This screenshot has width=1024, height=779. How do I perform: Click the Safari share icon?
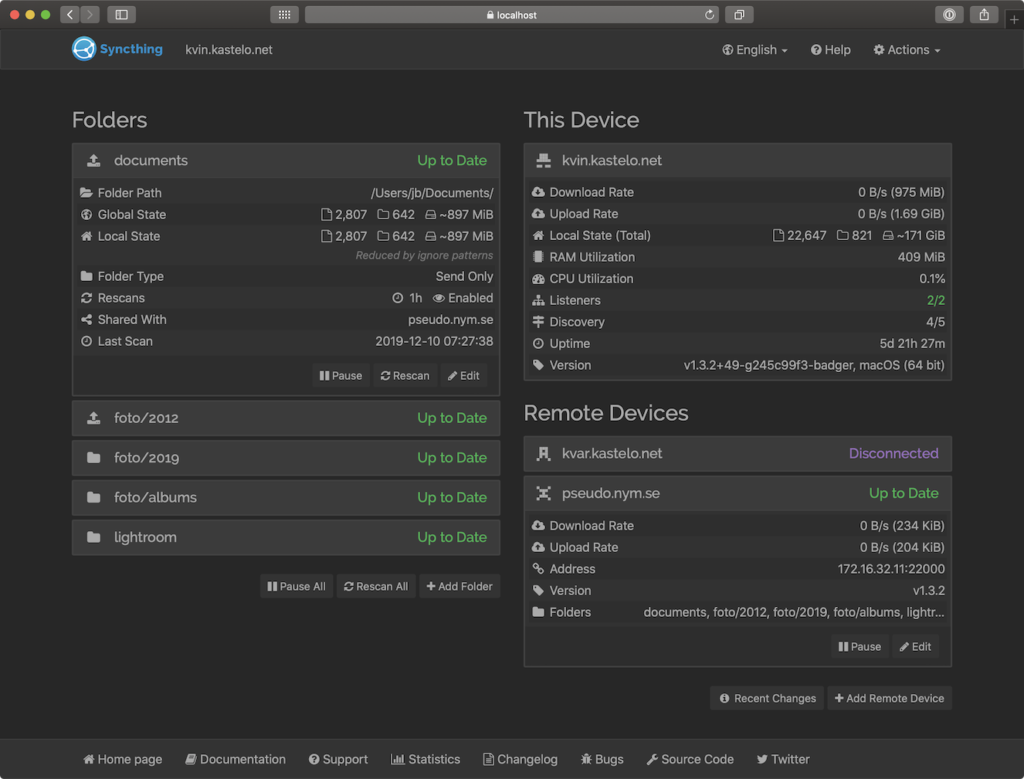[984, 15]
